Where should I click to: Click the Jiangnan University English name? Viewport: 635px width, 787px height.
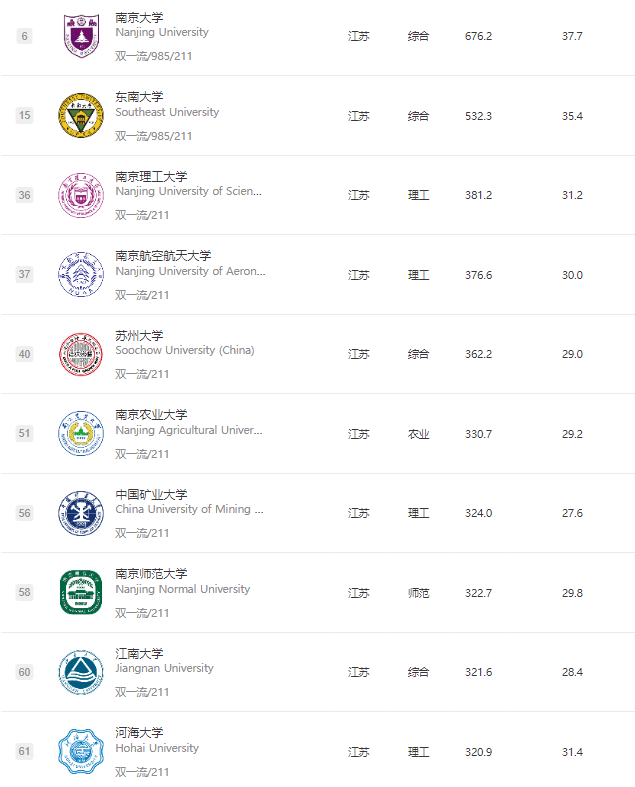[x=164, y=668]
